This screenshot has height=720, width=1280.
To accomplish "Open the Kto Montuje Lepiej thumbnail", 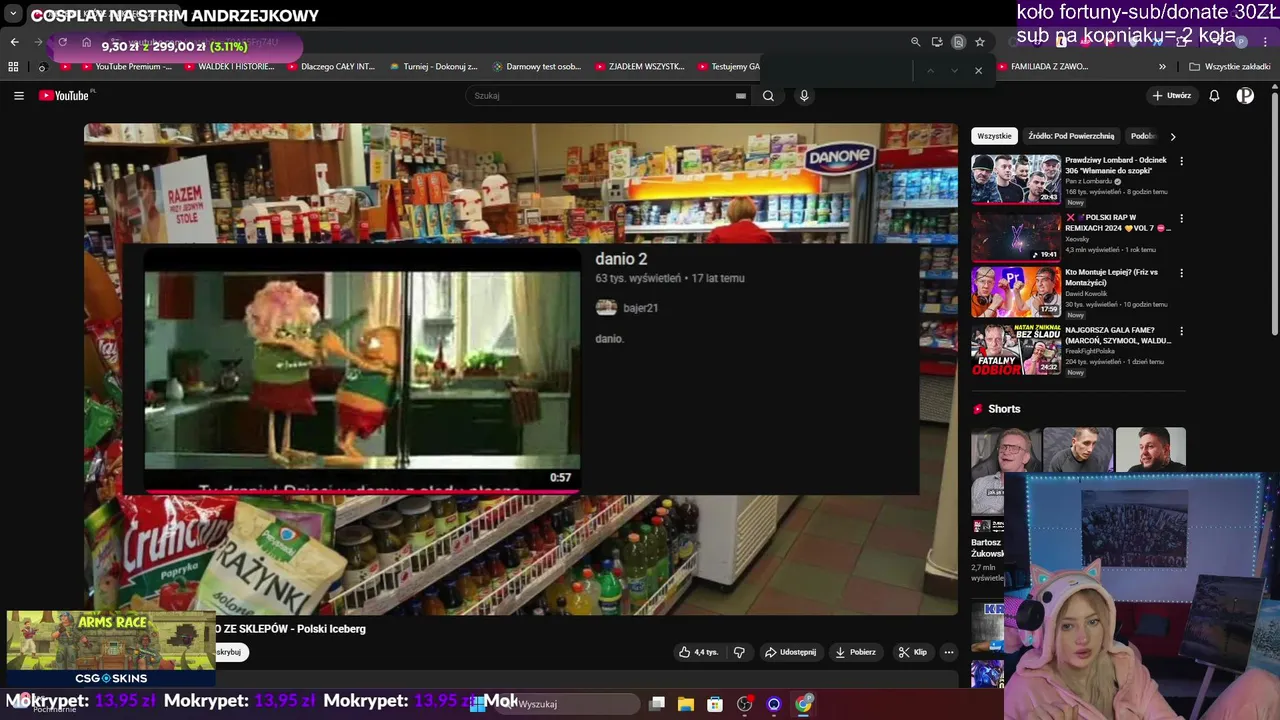I will [x=1016, y=291].
